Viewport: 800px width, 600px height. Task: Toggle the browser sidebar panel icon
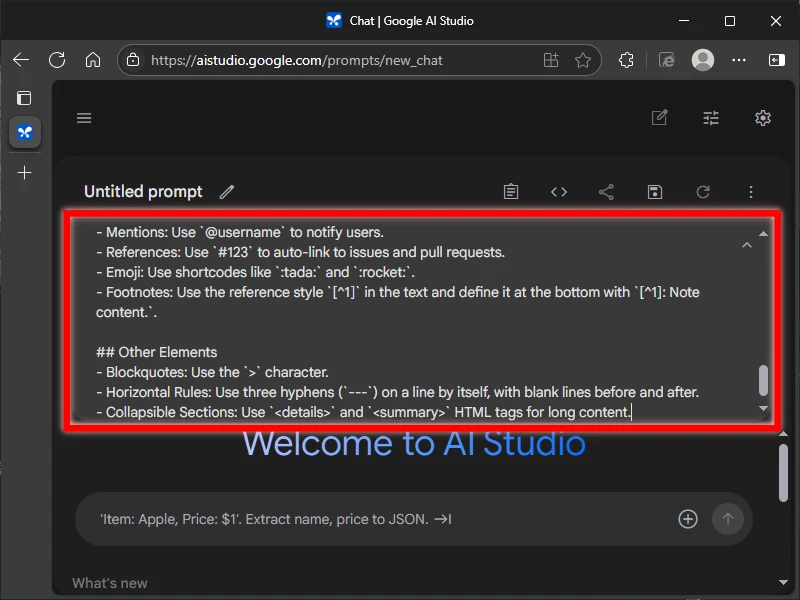click(776, 60)
